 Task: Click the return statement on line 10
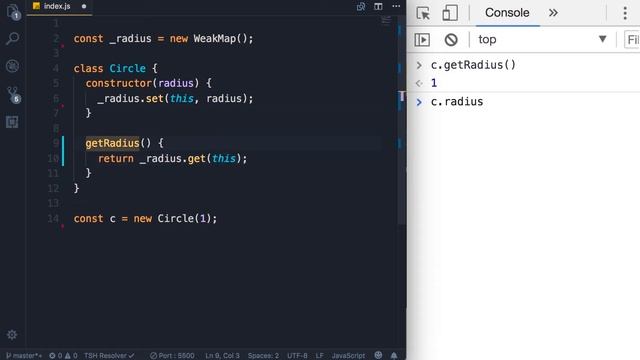click(x=172, y=158)
